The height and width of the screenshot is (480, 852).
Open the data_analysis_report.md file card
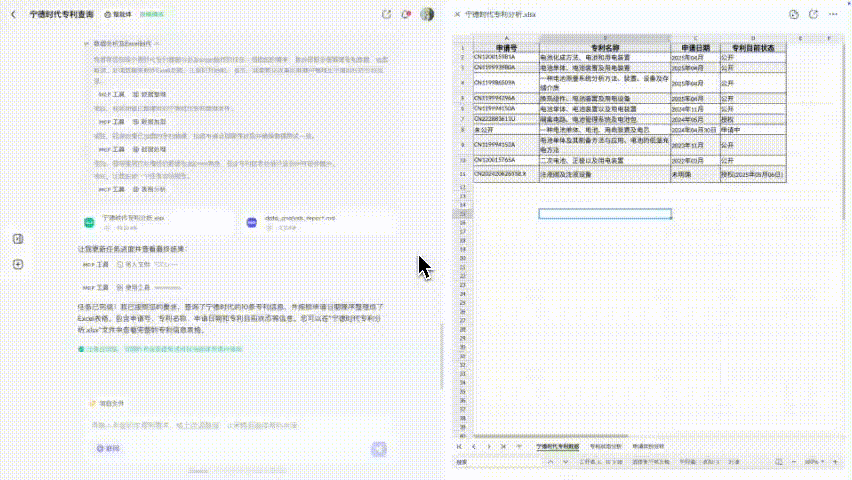click(318, 222)
